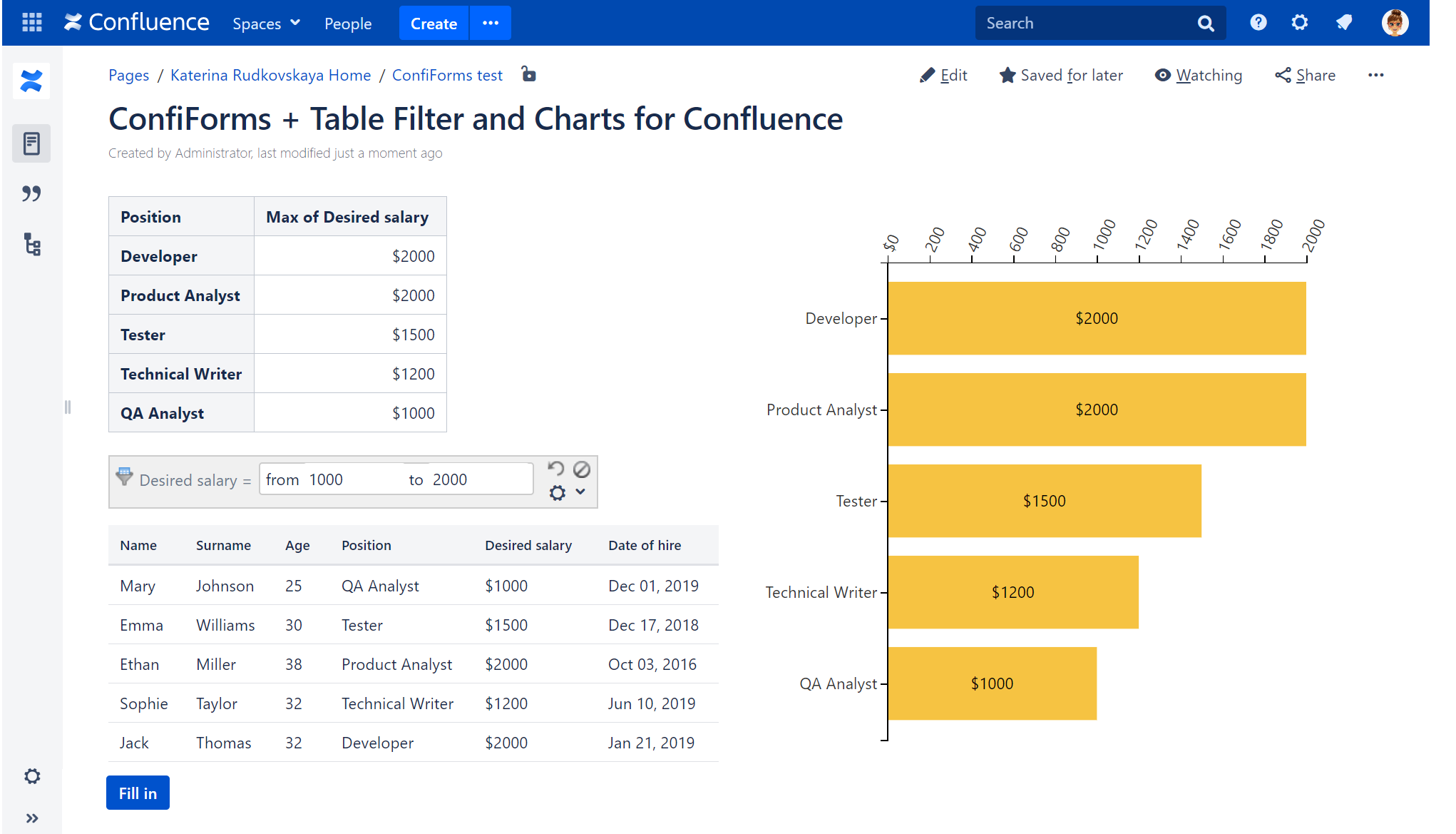Click the Create button

click(434, 24)
